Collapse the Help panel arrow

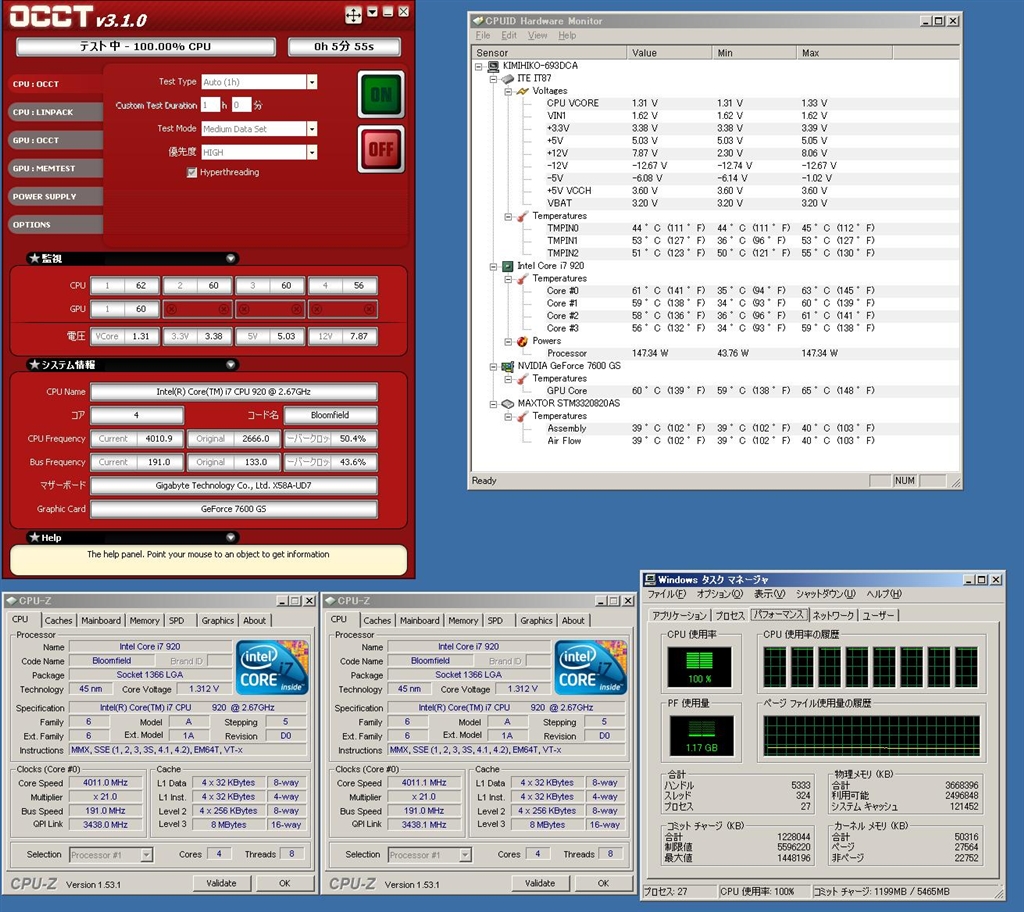click(x=231, y=537)
